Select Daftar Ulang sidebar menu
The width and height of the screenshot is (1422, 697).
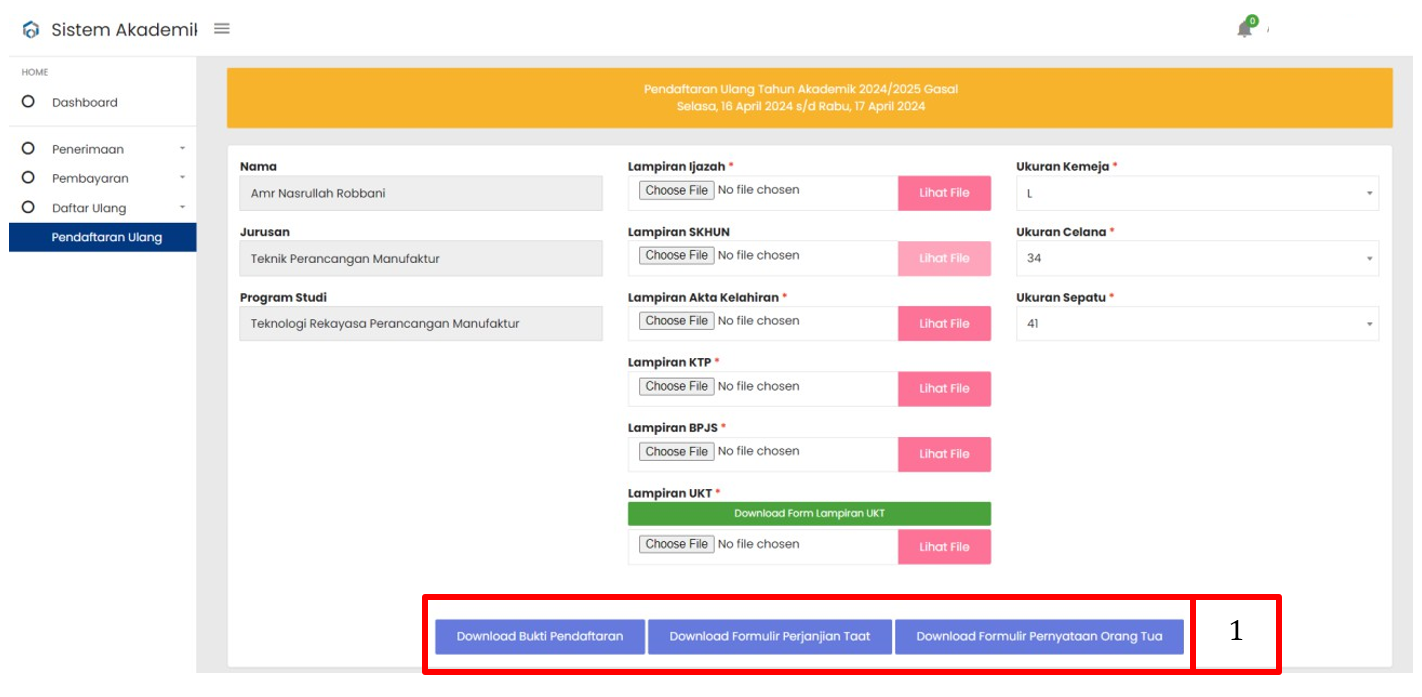point(89,208)
